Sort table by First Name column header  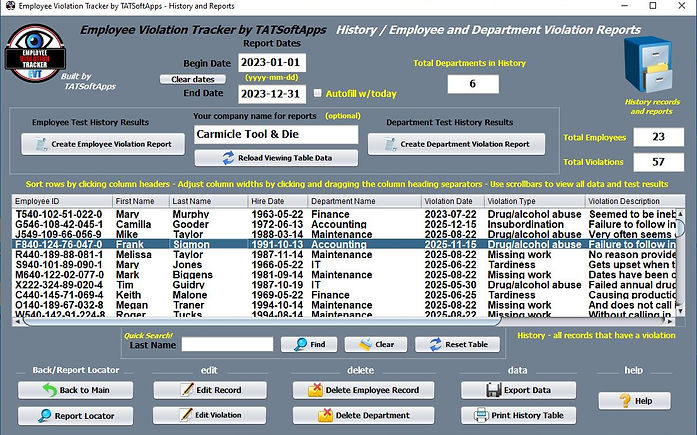click(141, 201)
